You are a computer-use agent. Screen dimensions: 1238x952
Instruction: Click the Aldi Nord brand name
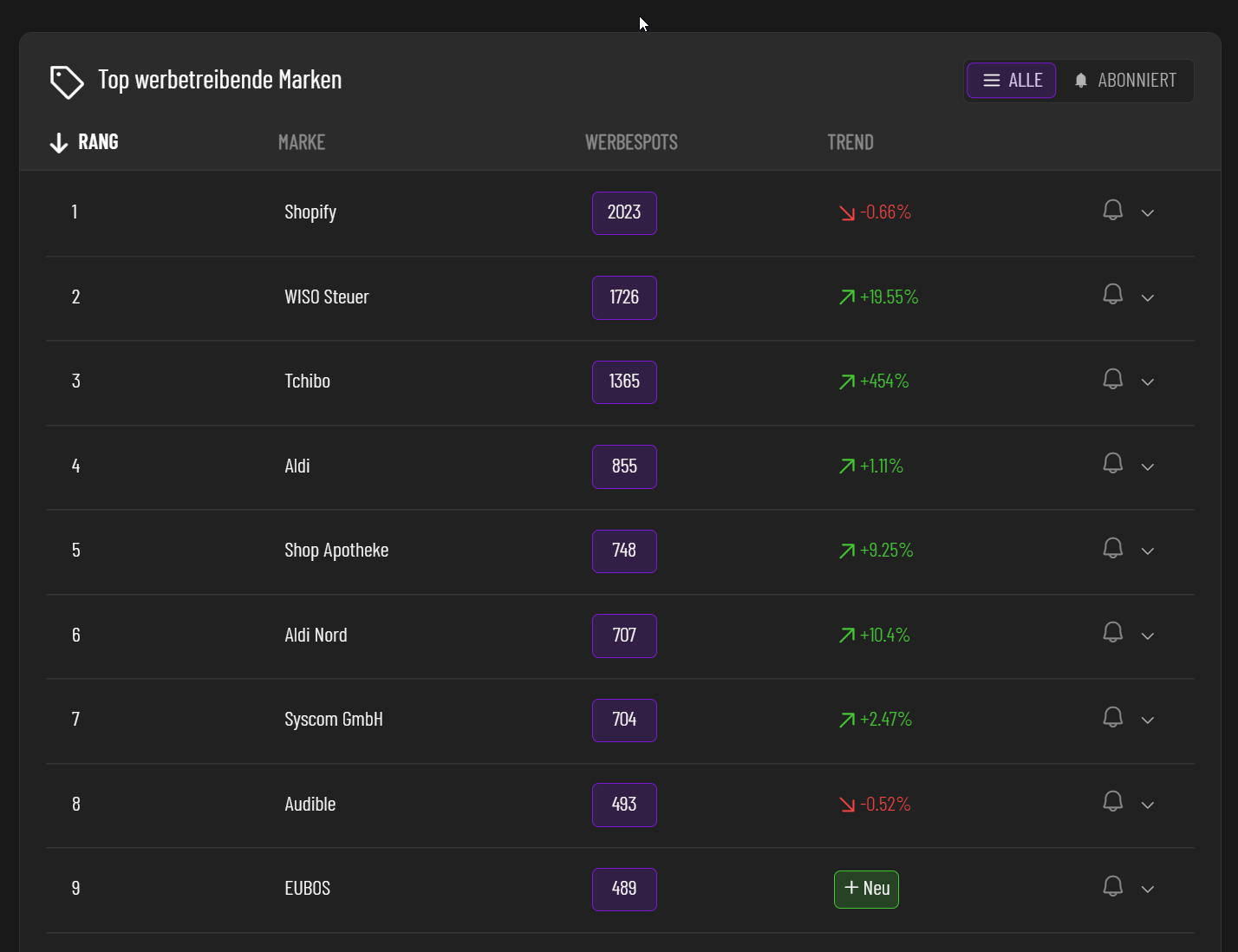[316, 636]
